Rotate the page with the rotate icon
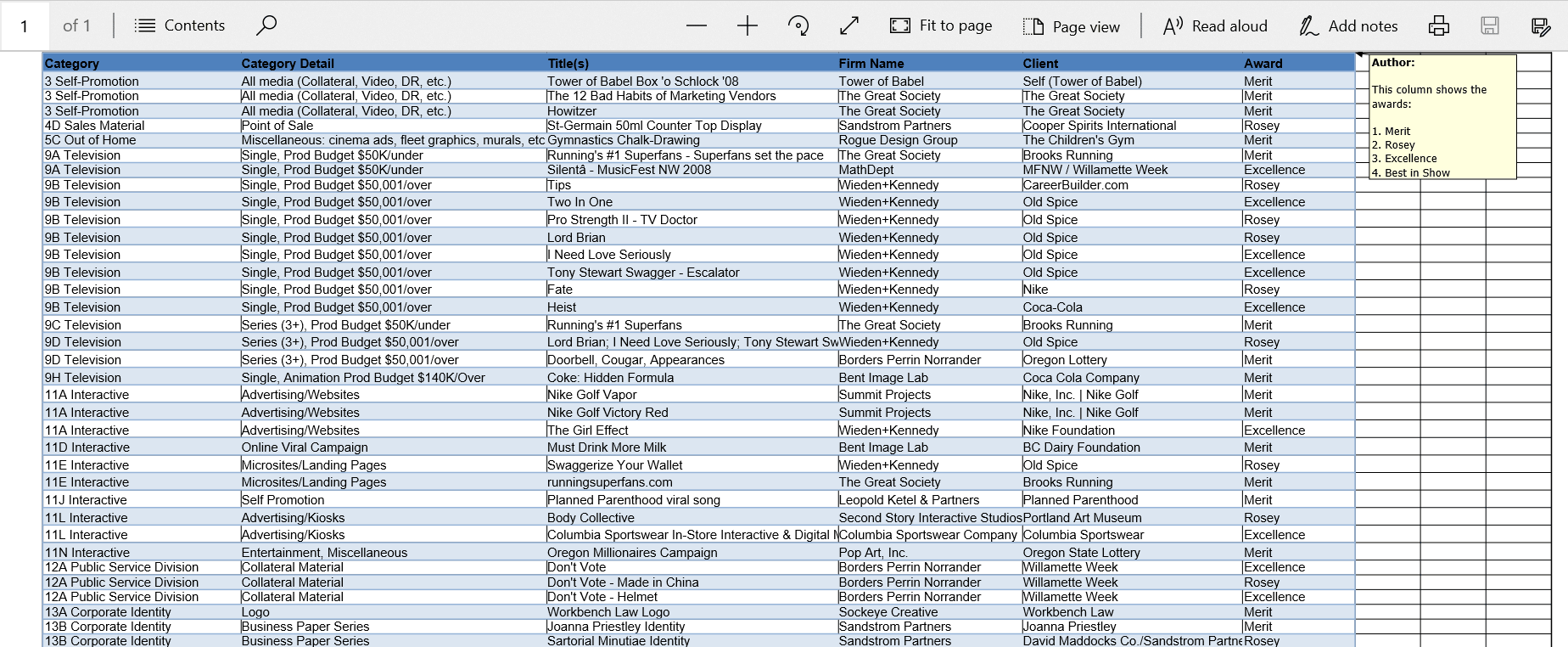 click(798, 25)
